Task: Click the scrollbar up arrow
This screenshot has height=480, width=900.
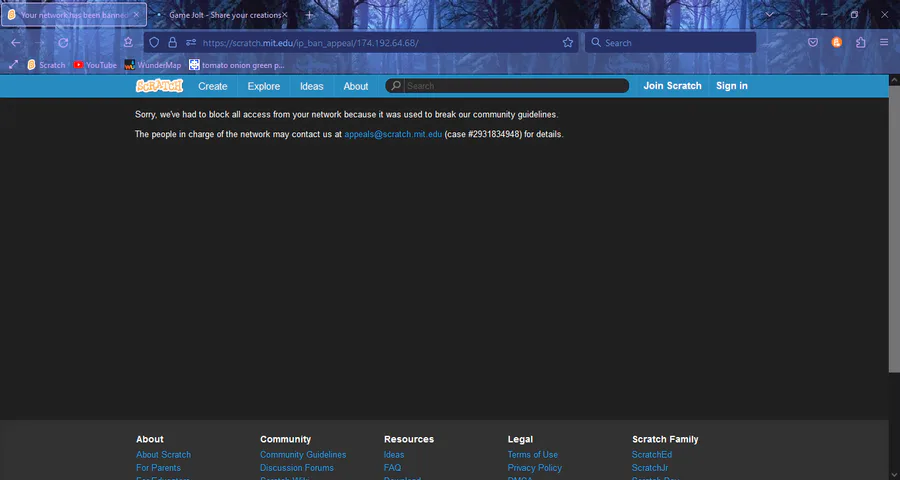Action: point(894,80)
